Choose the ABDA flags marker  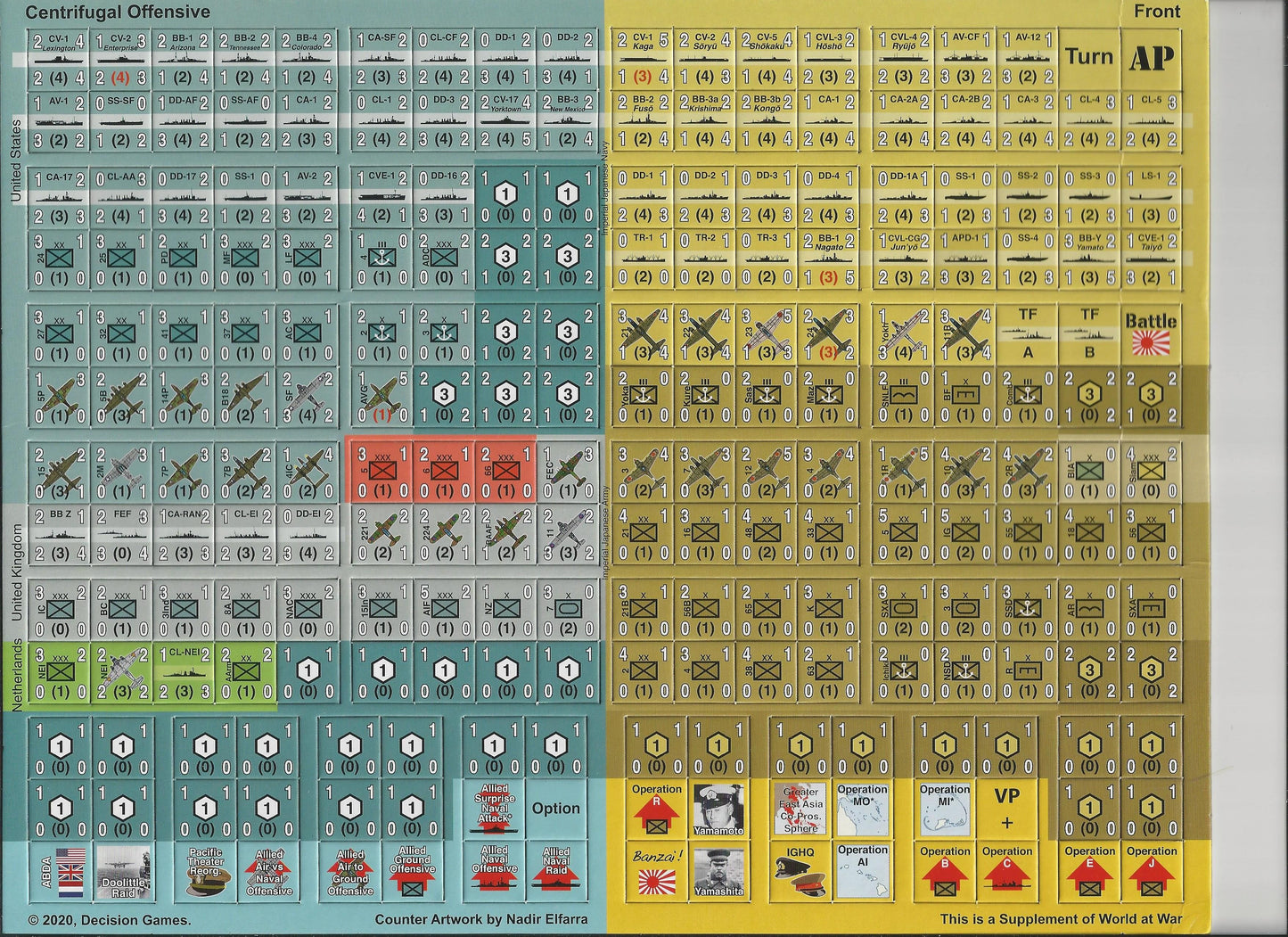pyautogui.click(x=60, y=871)
